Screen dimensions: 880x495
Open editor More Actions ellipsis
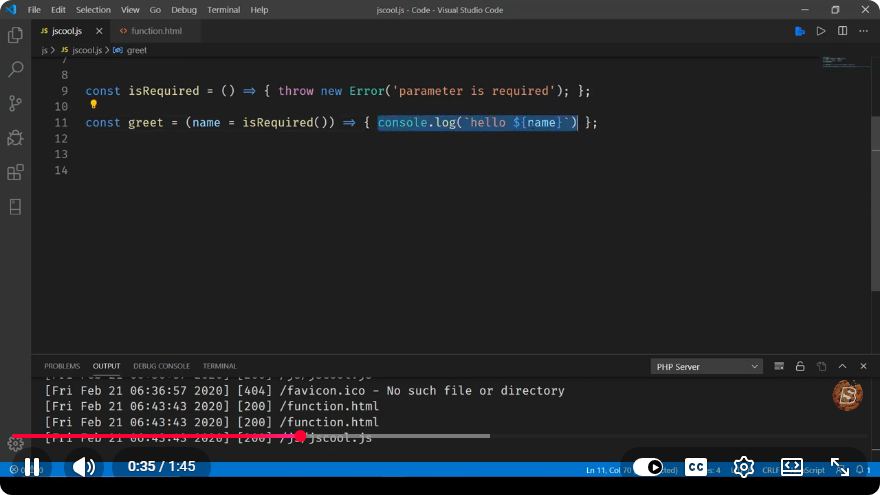pyautogui.click(x=863, y=31)
